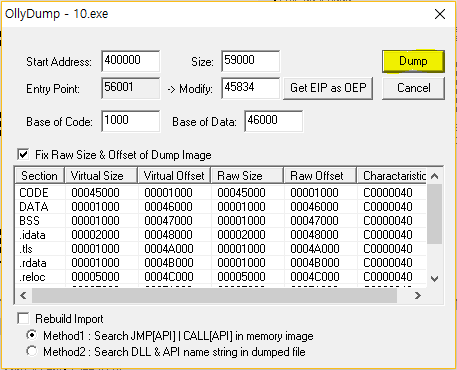This screenshot has height=370, width=457.
Task: Click the Base of Data field
Action: click(x=274, y=121)
